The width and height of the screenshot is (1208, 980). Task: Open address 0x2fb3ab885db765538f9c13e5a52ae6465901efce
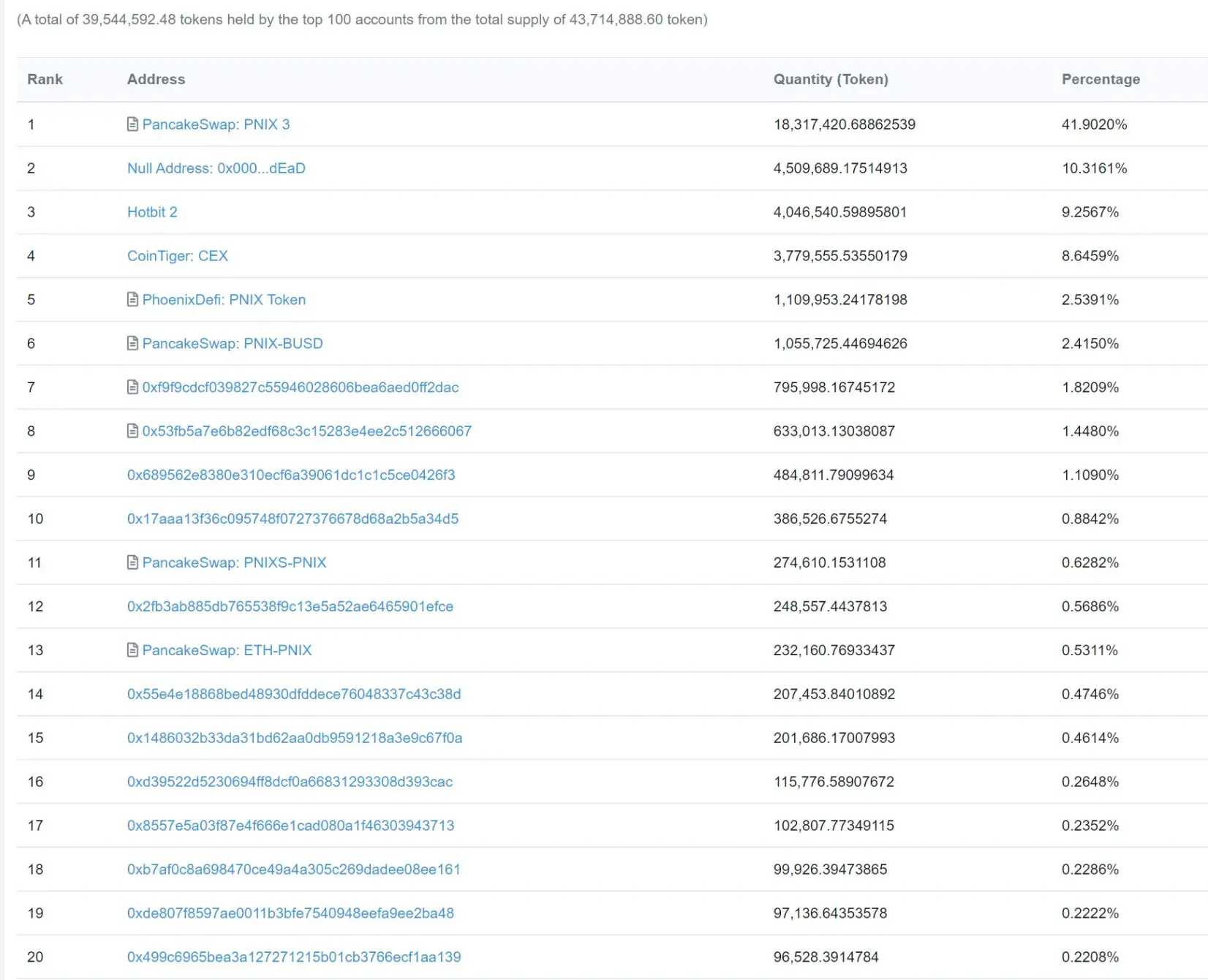point(290,607)
